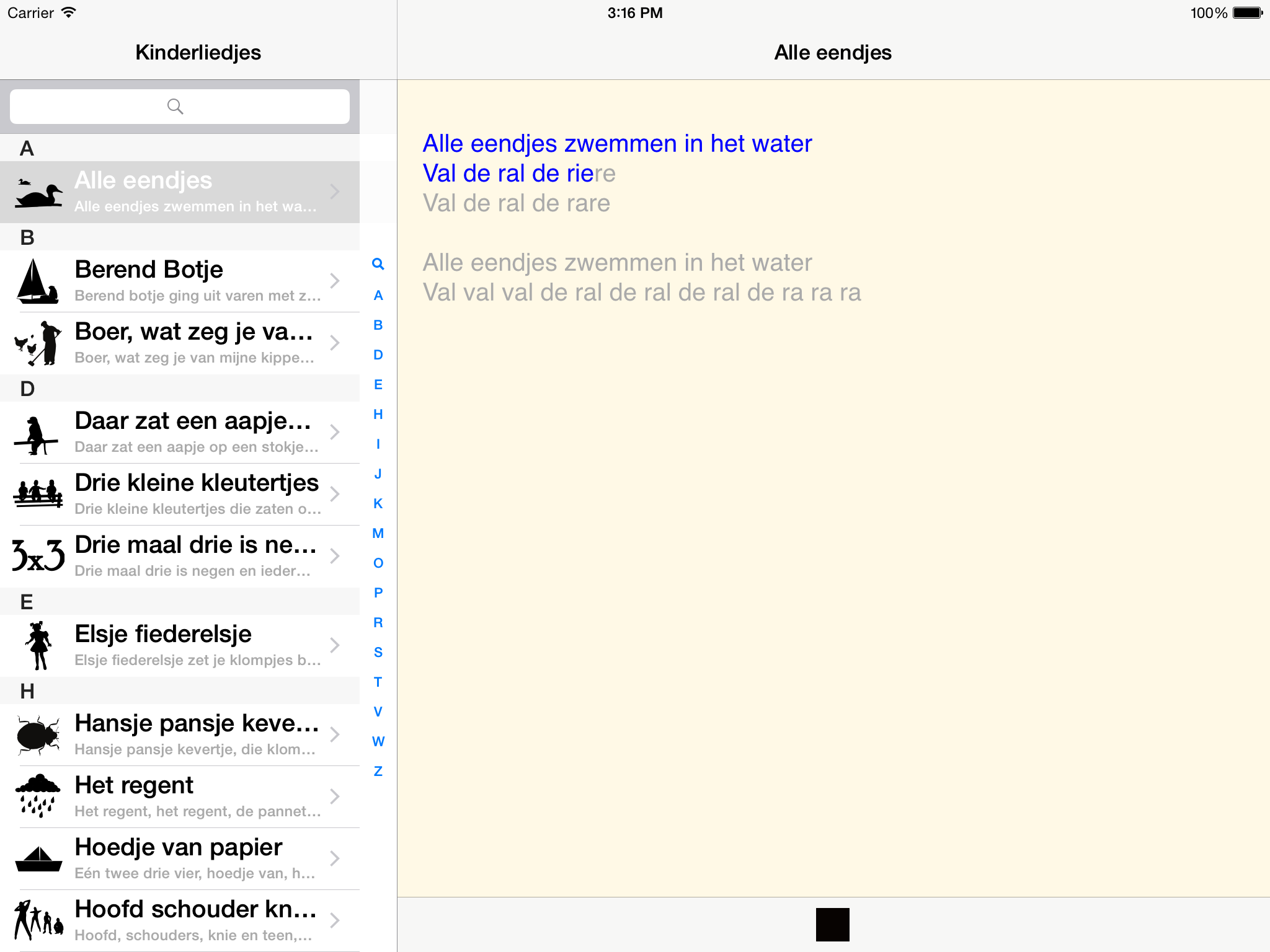Click the beetle icon for Hansje pansje
This screenshot has width=1270, height=952.
[x=38, y=735]
